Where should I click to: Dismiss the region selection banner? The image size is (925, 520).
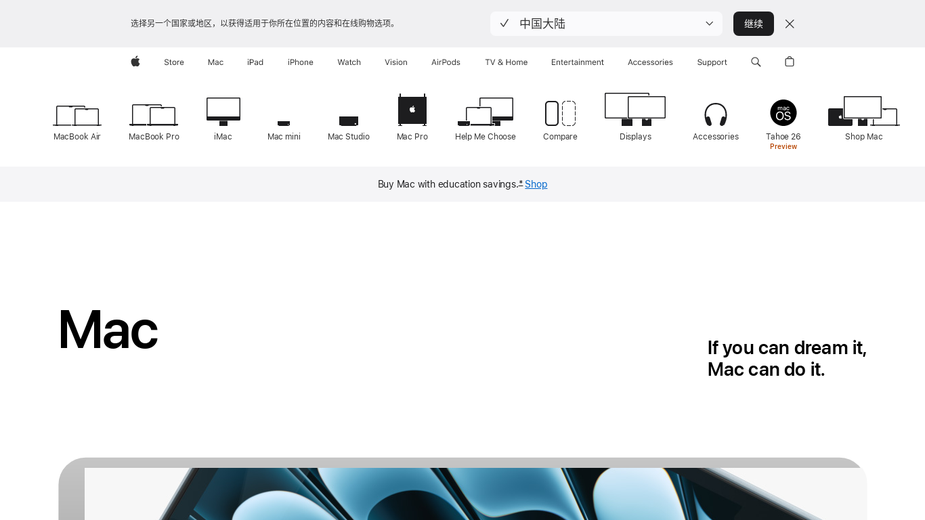[x=789, y=24]
